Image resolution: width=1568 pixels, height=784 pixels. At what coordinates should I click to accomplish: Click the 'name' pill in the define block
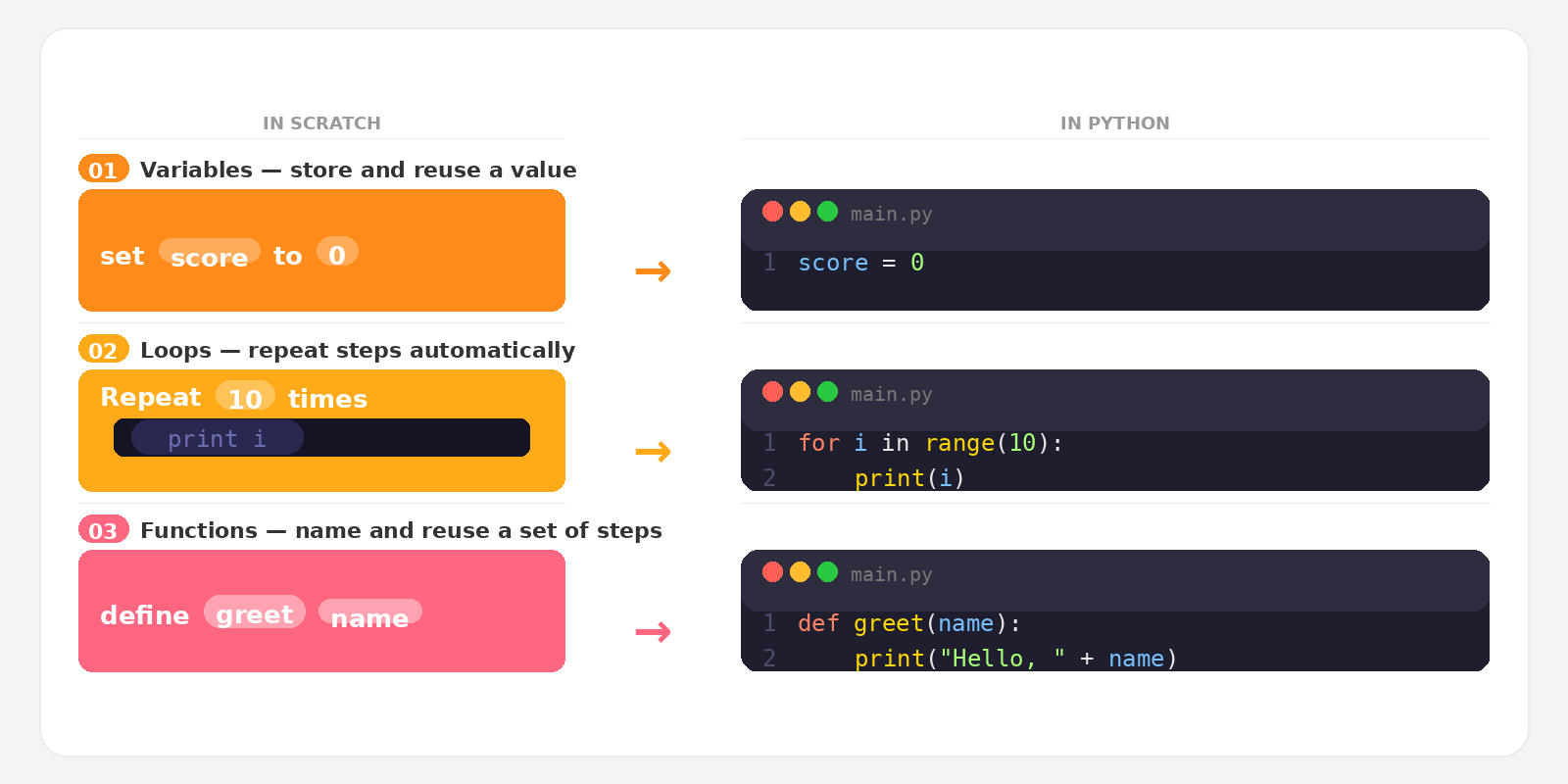369,613
